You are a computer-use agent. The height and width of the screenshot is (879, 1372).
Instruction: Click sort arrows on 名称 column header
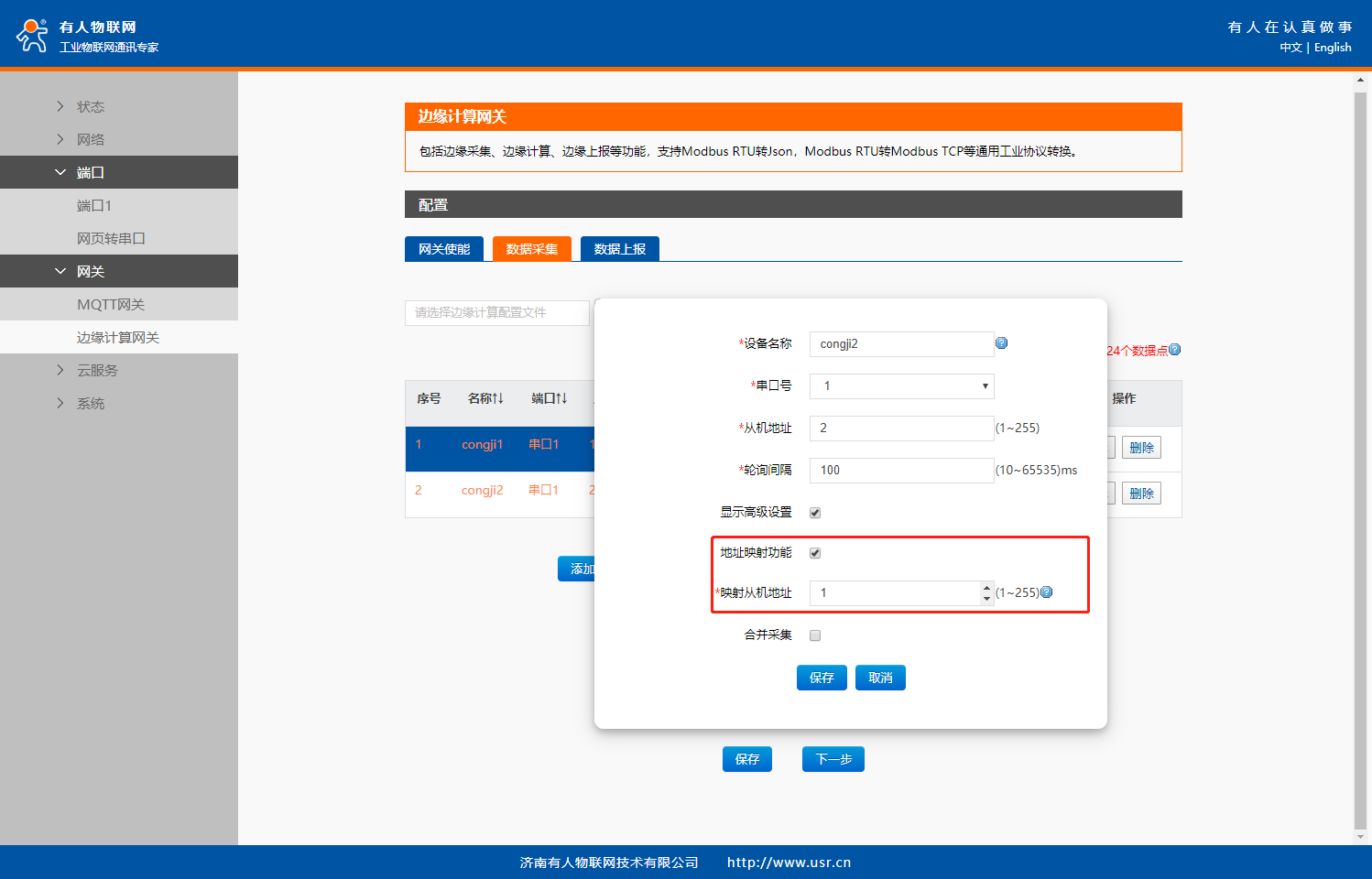[497, 398]
